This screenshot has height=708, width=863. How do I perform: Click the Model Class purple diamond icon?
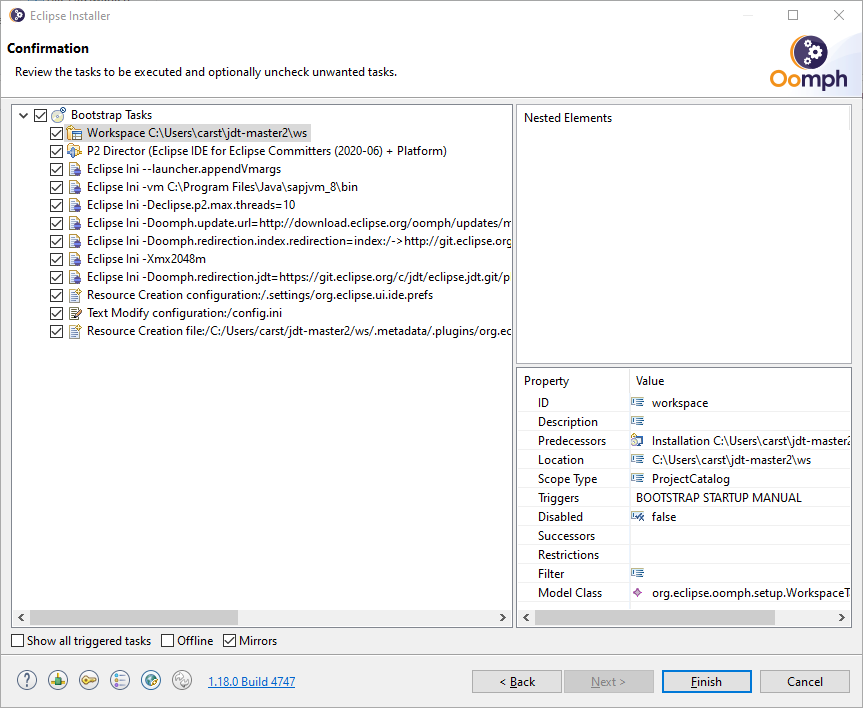pos(637,592)
